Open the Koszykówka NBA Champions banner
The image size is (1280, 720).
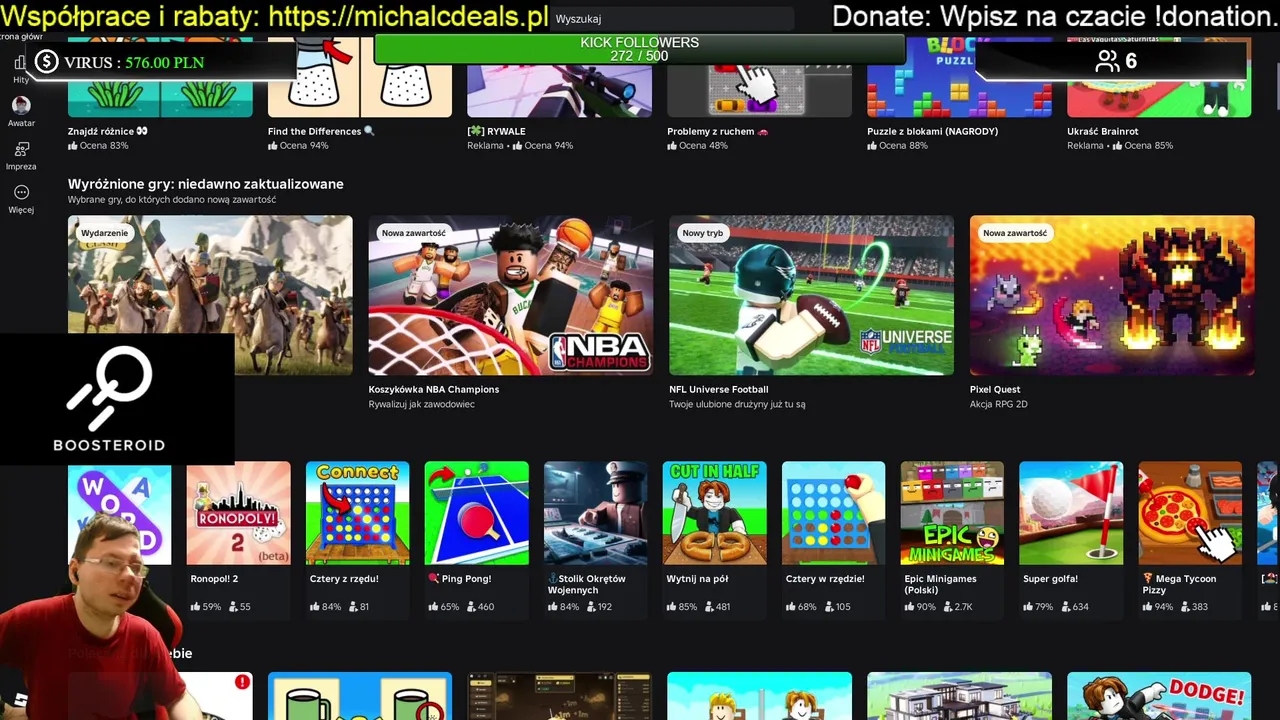coord(511,296)
